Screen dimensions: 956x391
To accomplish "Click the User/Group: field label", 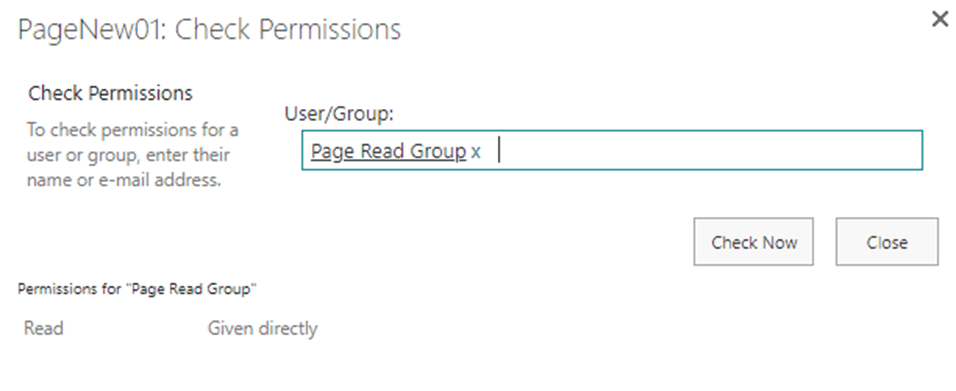I will (x=340, y=113).
